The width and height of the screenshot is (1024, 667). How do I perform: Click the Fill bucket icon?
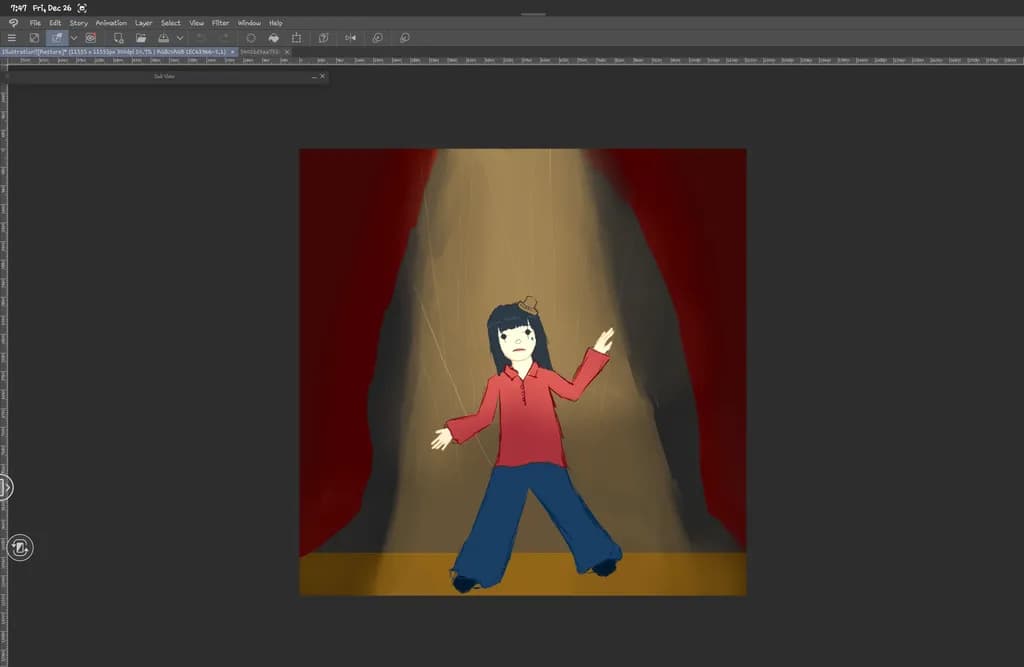tap(274, 38)
